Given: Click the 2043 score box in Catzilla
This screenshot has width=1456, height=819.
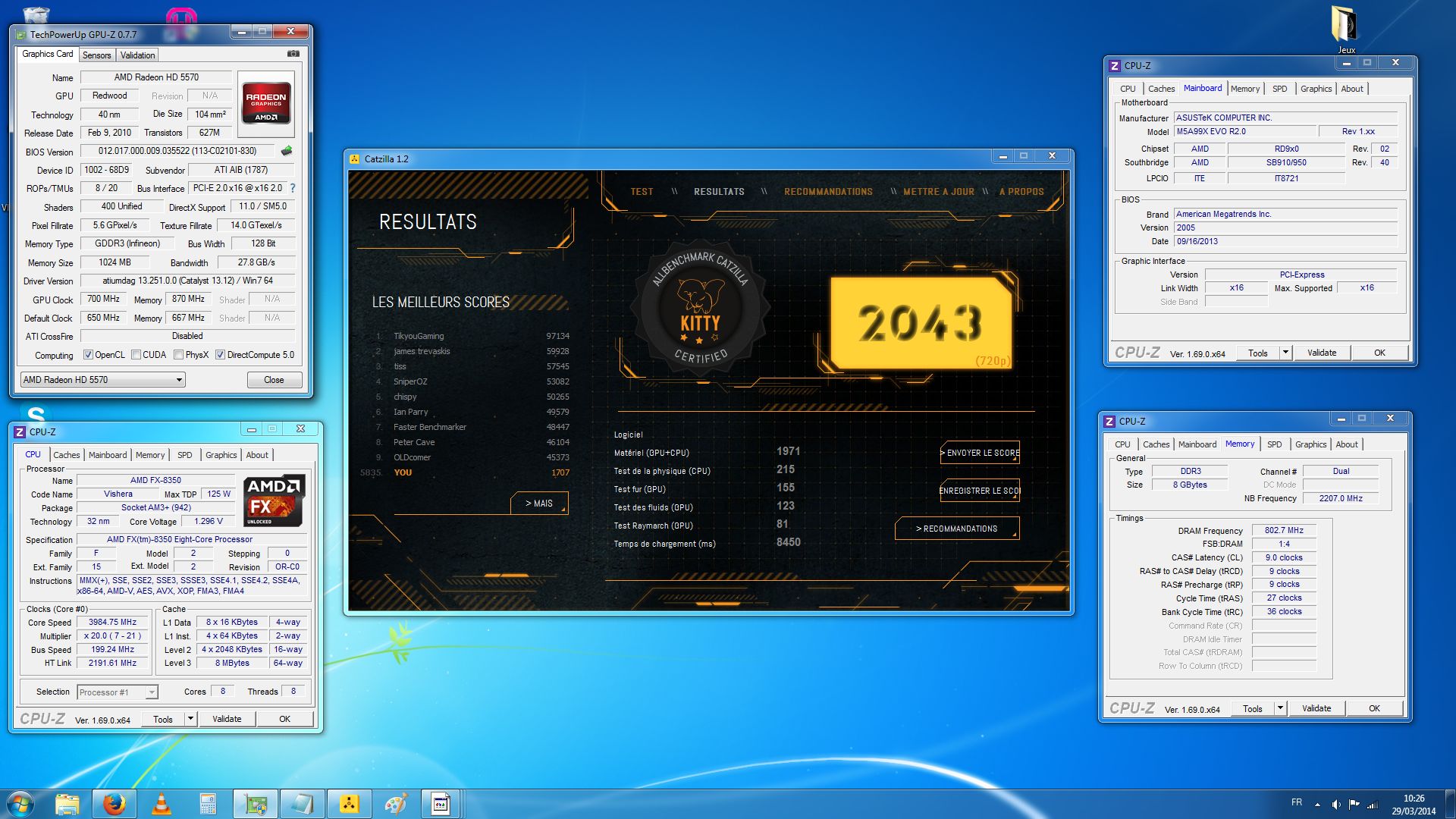Looking at the screenshot, I should (921, 323).
